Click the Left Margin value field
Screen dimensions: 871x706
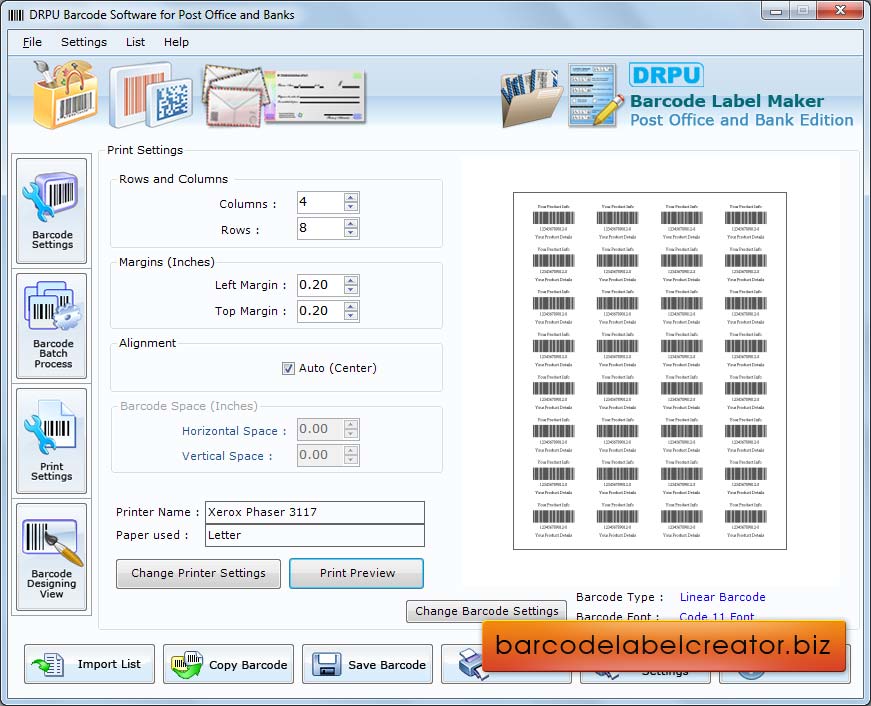[321, 285]
